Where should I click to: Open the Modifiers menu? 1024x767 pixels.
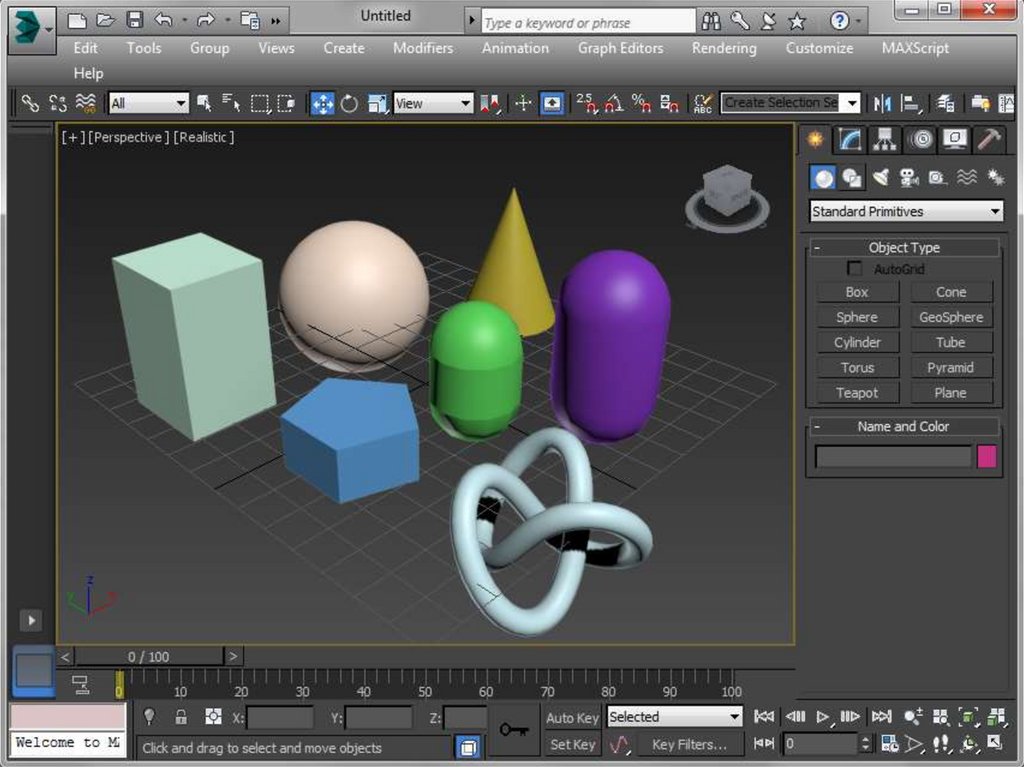[x=422, y=48]
